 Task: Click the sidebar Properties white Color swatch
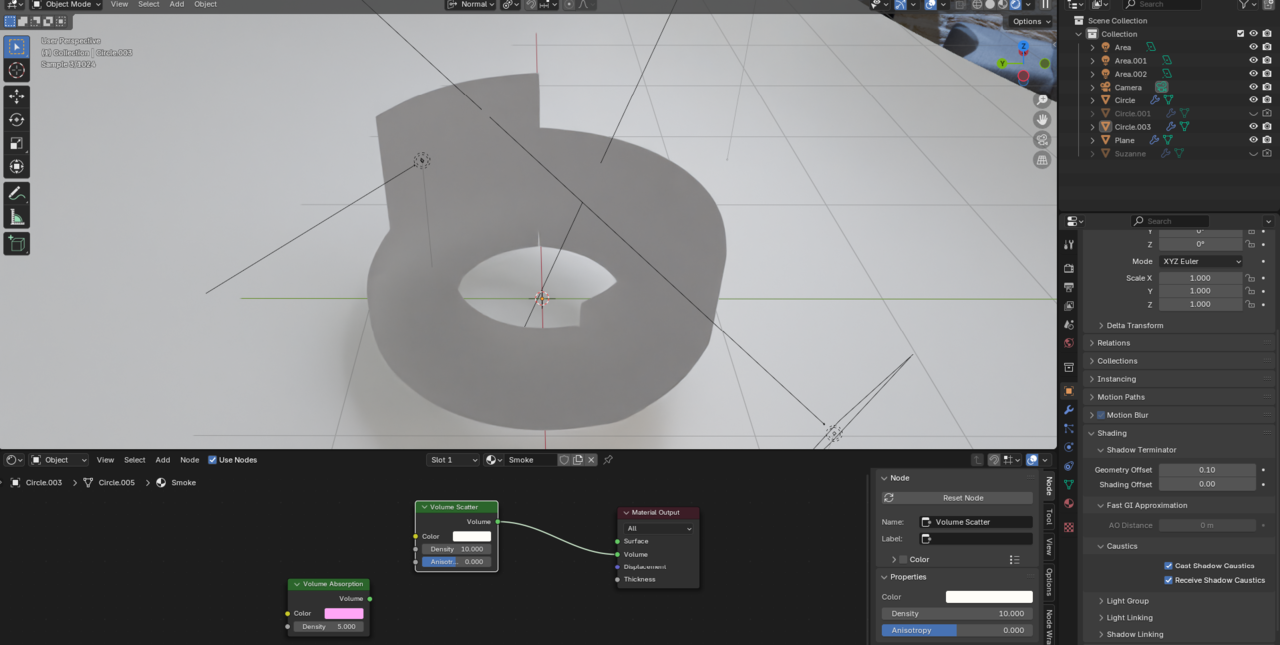(989, 597)
